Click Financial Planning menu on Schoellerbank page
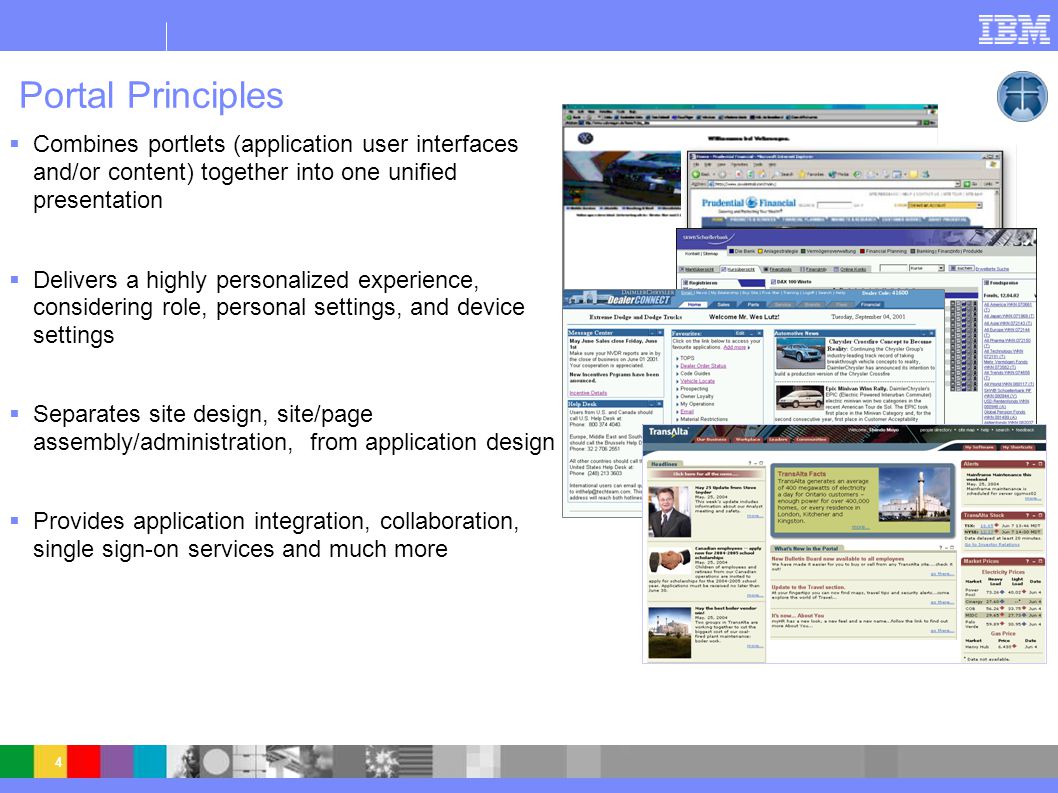 883,251
